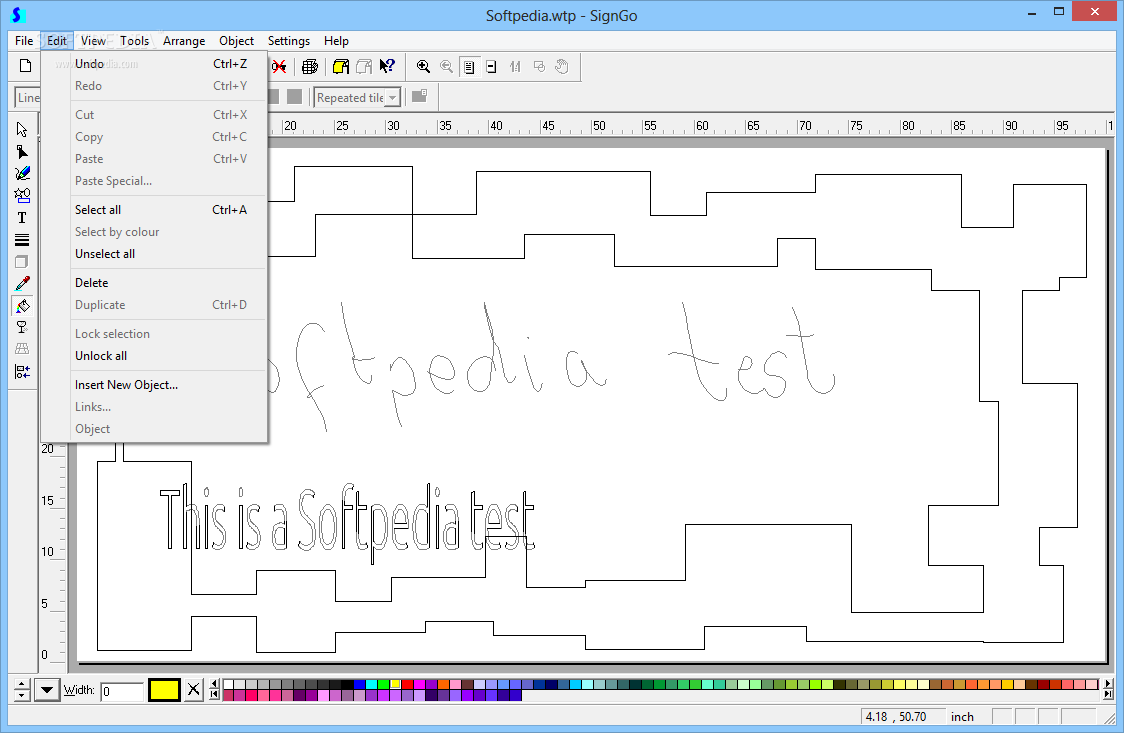Click the greyed-out vinyl roll icon
This screenshot has width=1124, height=733.
[364, 67]
